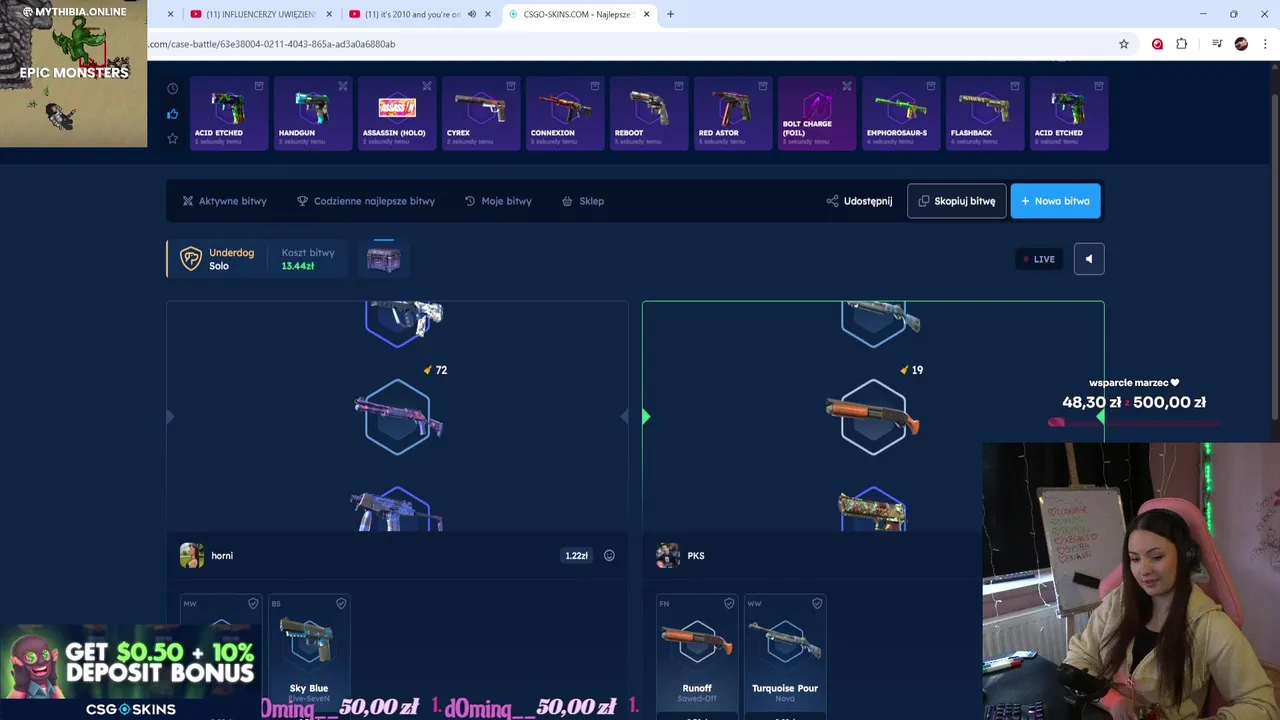Open Mythibia.online Epic Monsters ad
The height and width of the screenshot is (720, 1280).
click(73, 74)
